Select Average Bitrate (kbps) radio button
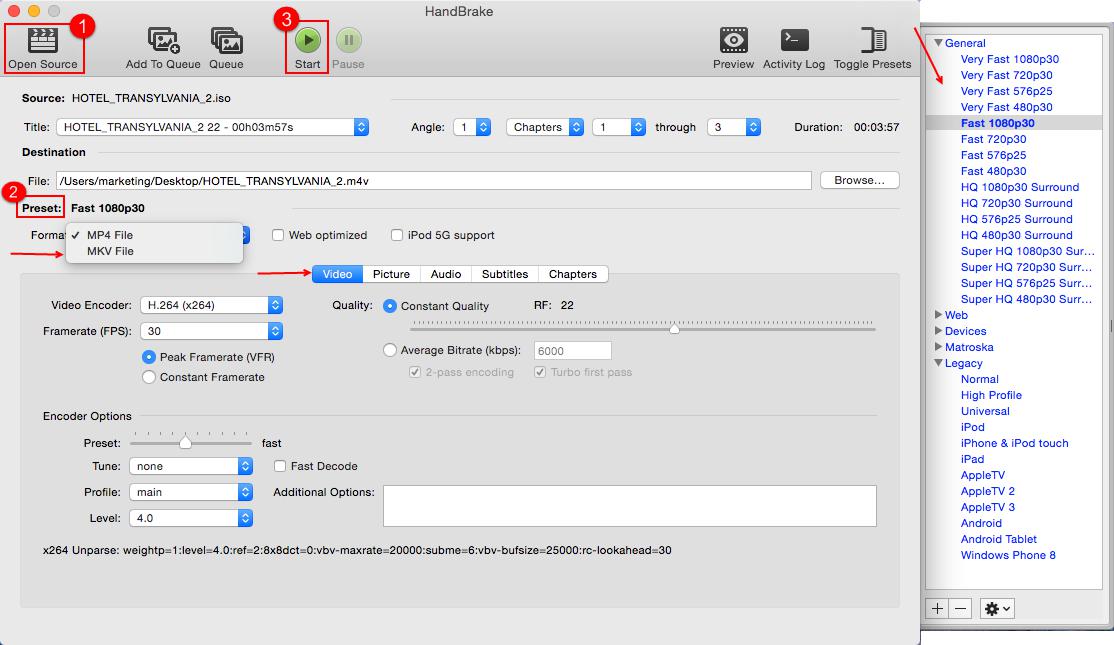Viewport: 1114px width, 645px height. 389,350
